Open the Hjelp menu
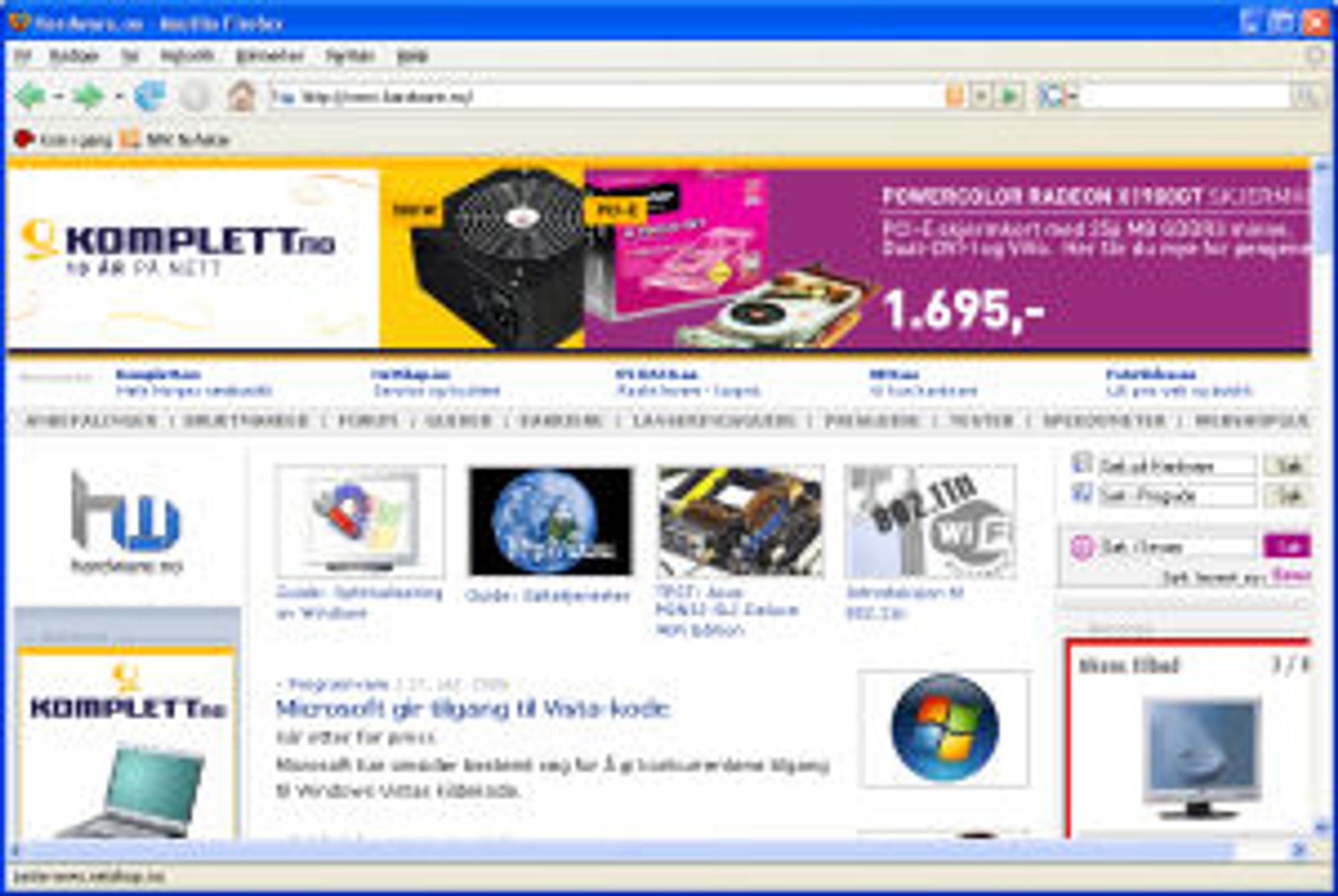The image size is (1338, 896). 412,56
